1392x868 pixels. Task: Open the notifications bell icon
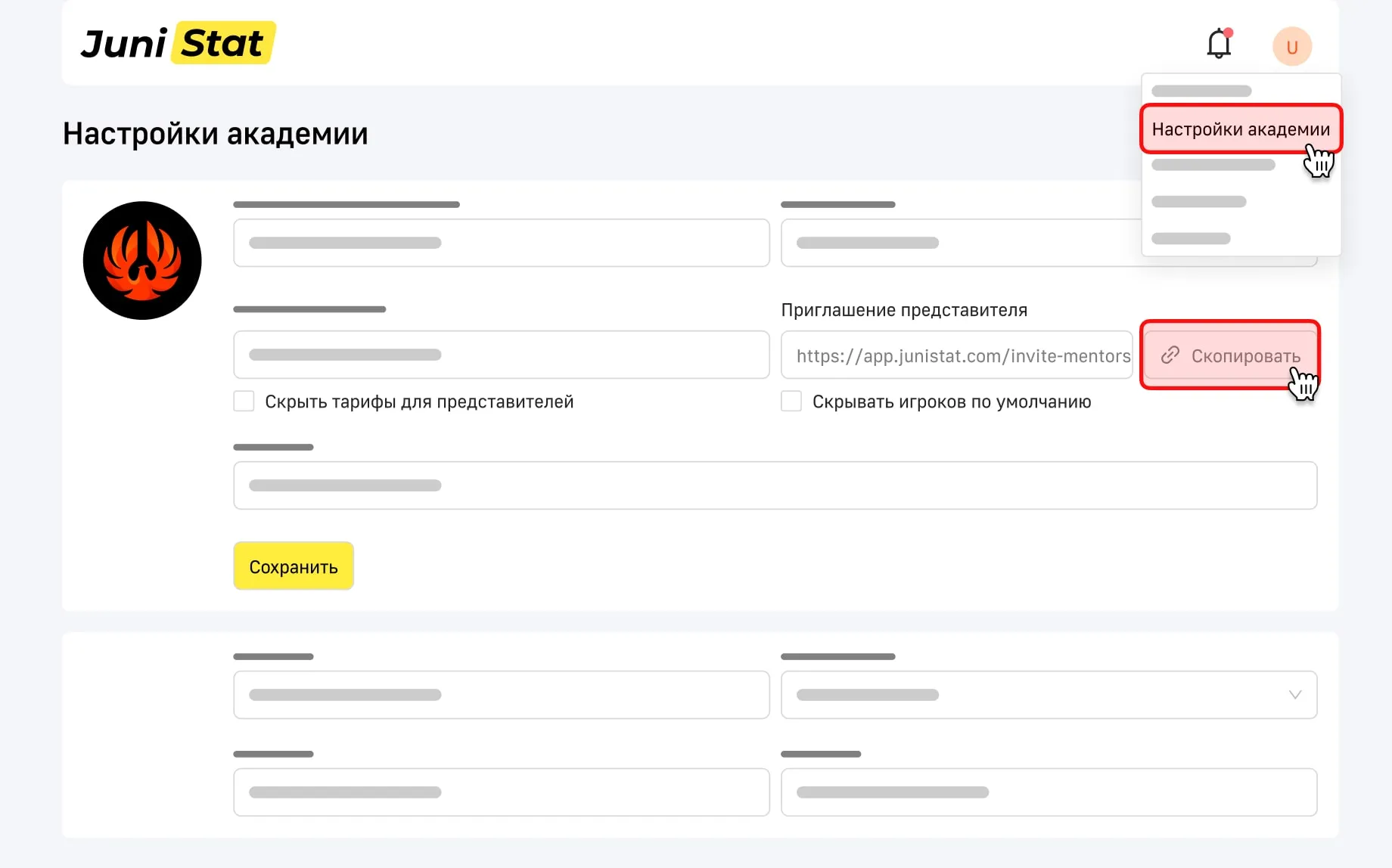(x=1218, y=45)
